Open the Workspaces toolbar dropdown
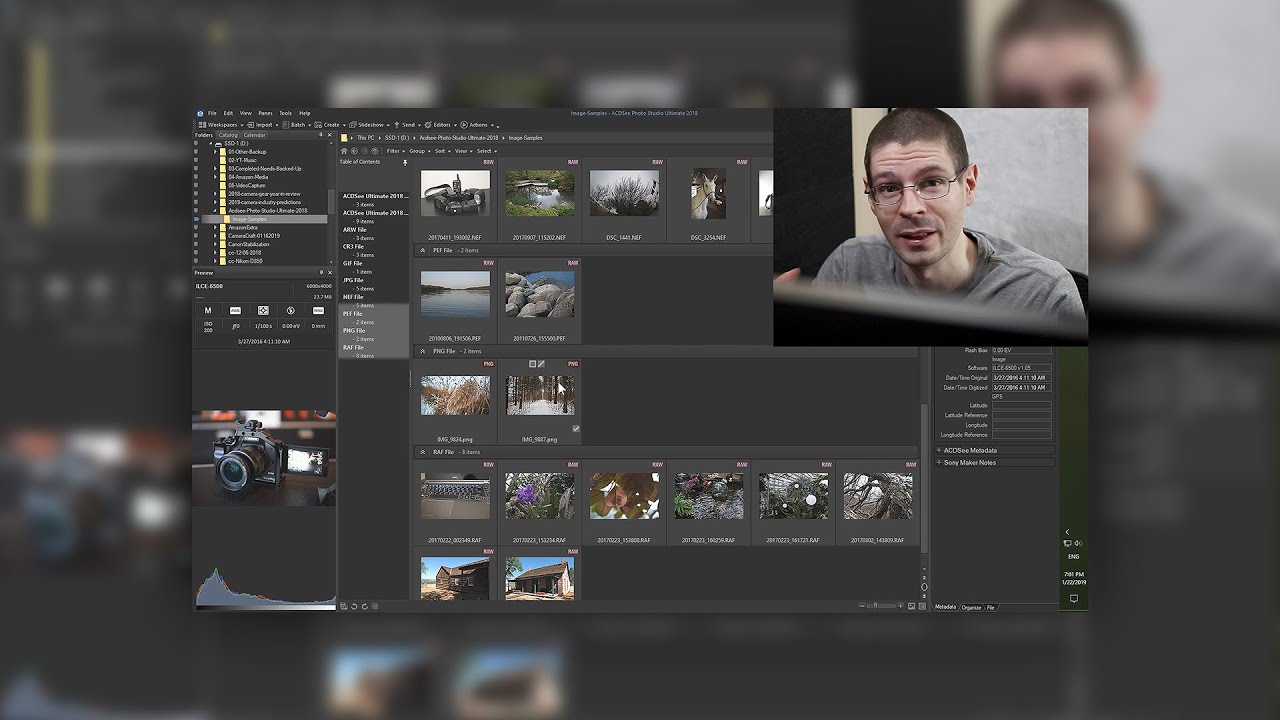 [220, 125]
